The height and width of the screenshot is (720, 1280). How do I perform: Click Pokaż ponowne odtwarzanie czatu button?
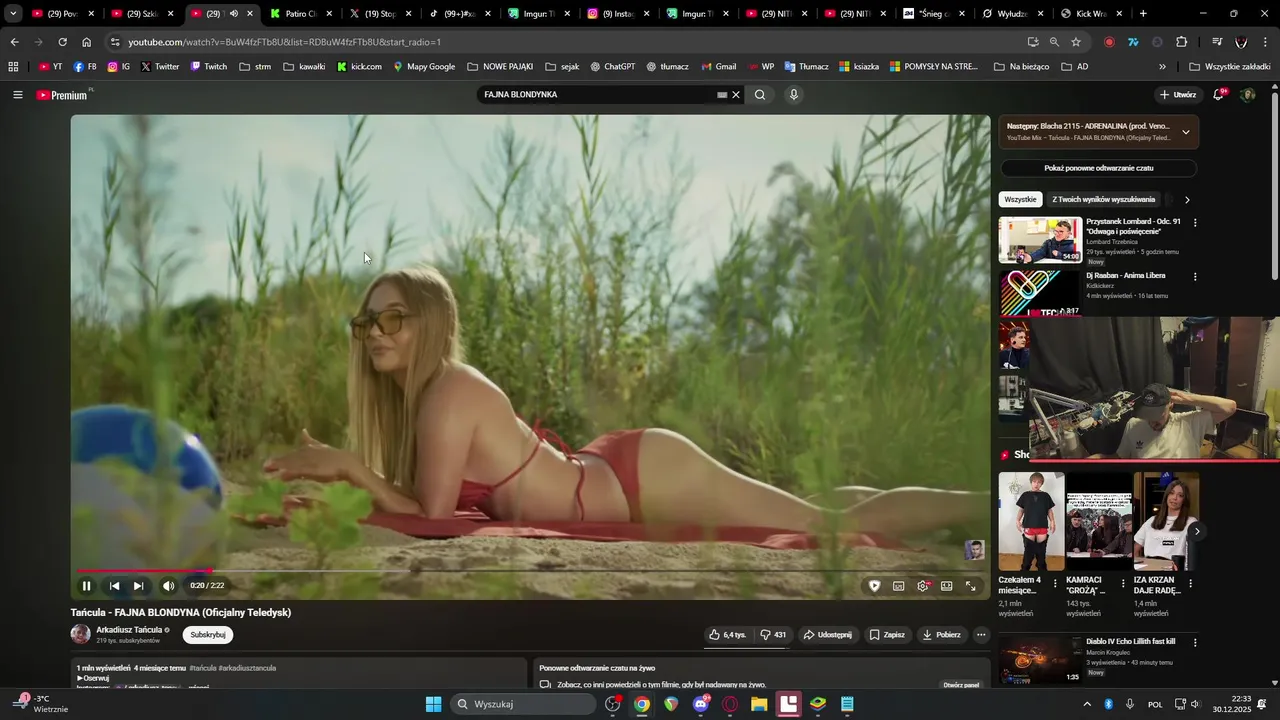pyautogui.click(x=1099, y=168)
